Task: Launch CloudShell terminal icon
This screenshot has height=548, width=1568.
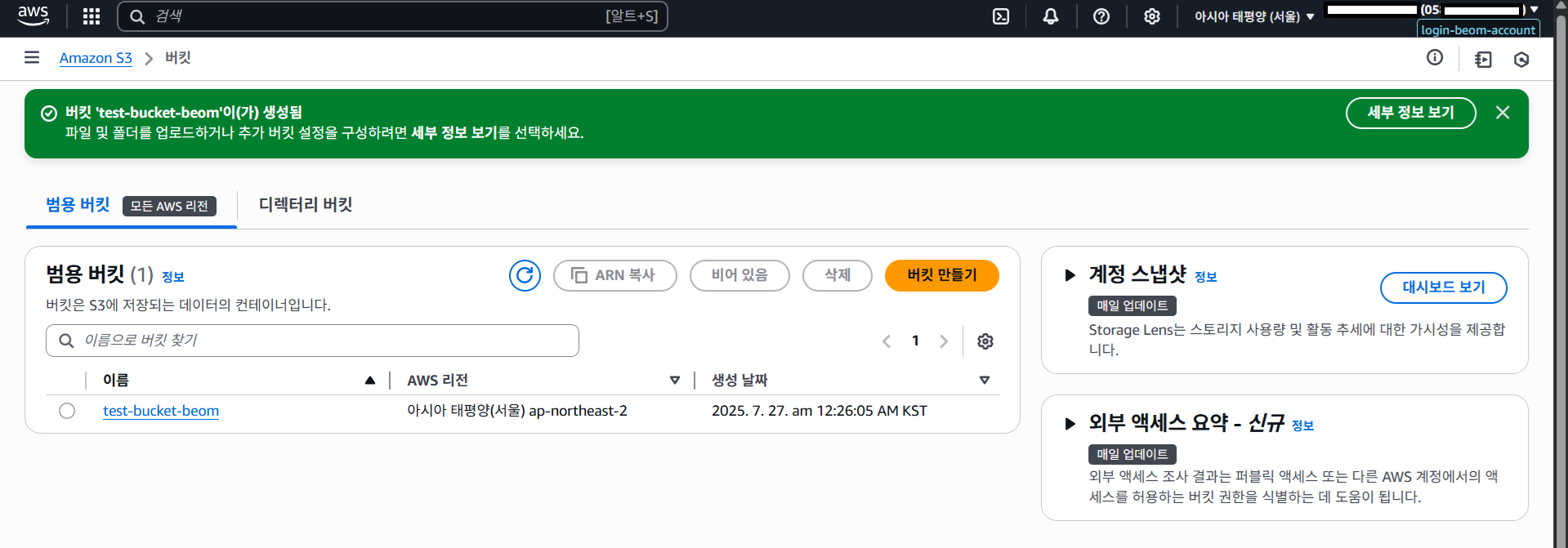Action: point(1001,16)
